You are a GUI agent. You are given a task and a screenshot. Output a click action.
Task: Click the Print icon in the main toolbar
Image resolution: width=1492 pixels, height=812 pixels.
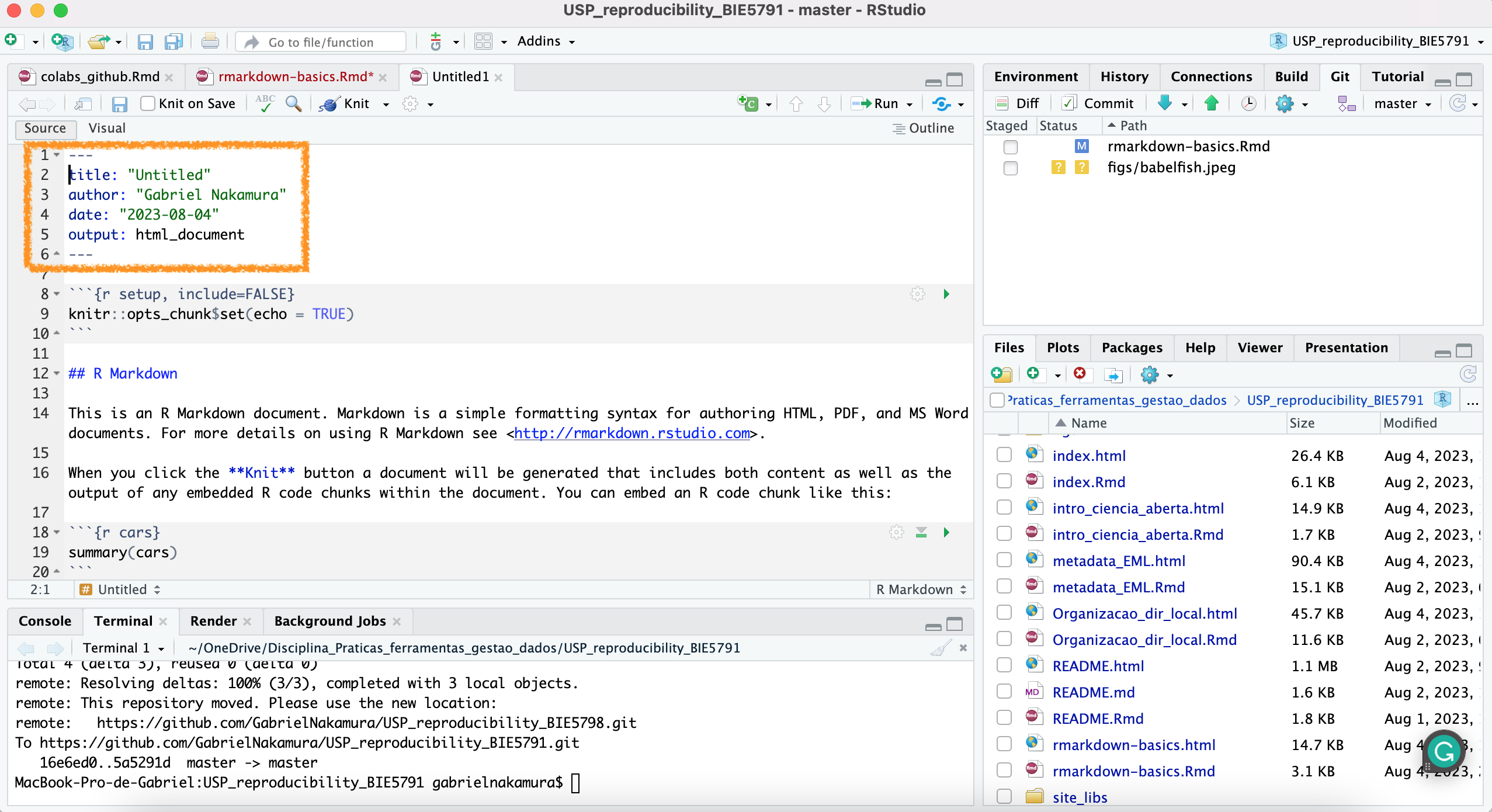(210, 41)
